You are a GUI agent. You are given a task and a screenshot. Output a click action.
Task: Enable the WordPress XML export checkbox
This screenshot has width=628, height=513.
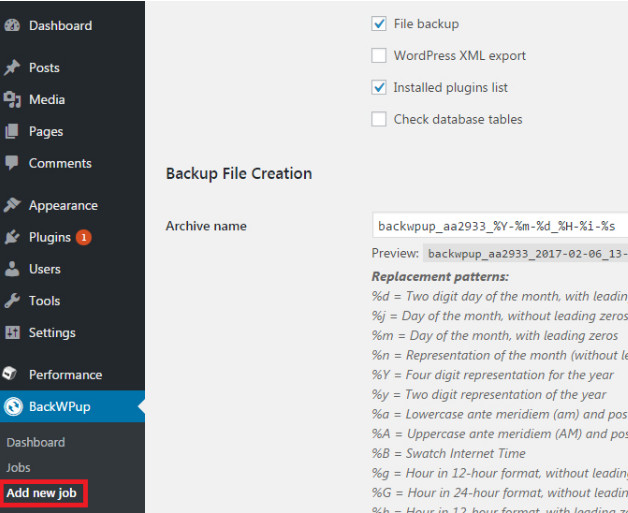click(378, 55)
